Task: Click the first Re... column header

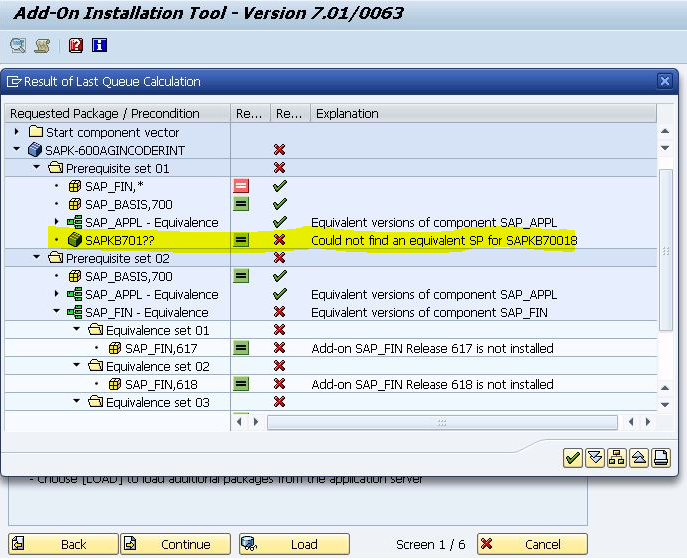Action: click(x=250, y=113)
